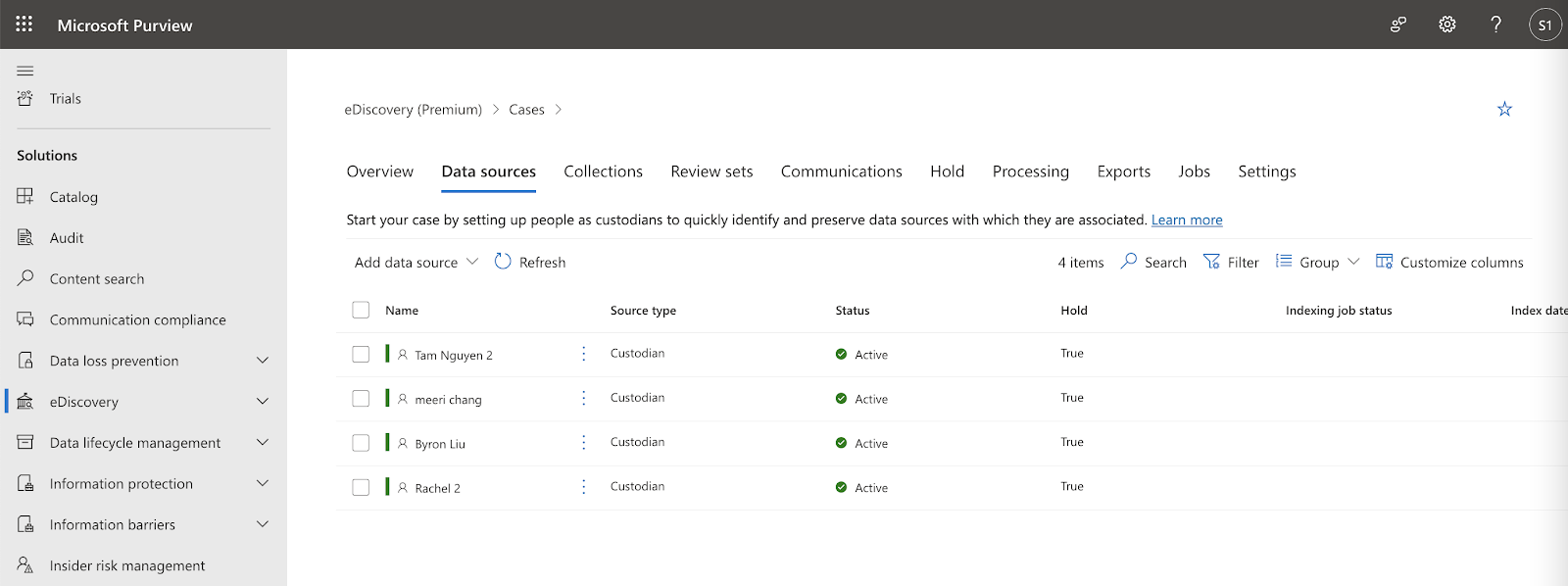Open custodian Tam Nguyen 2

click(454, 355)
